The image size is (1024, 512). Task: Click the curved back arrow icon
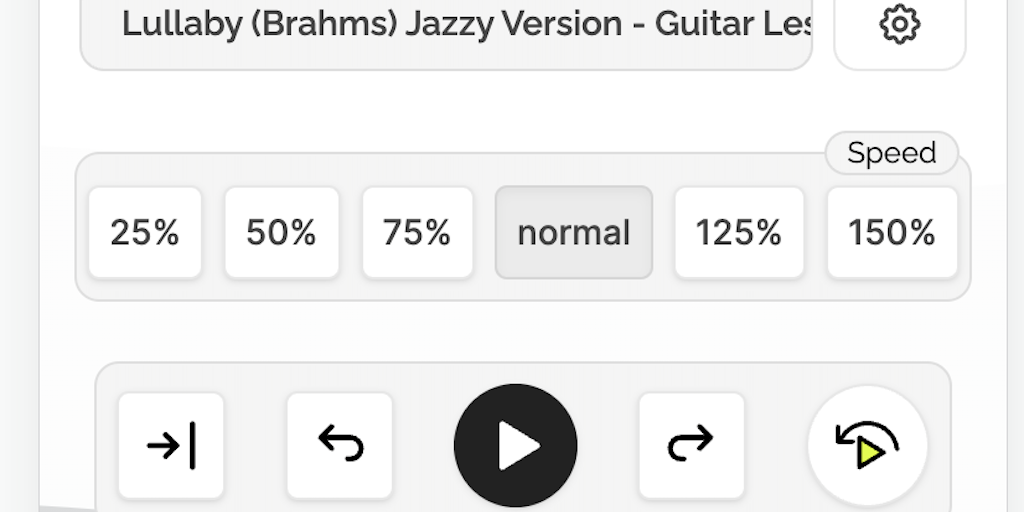tap(339, 445)
